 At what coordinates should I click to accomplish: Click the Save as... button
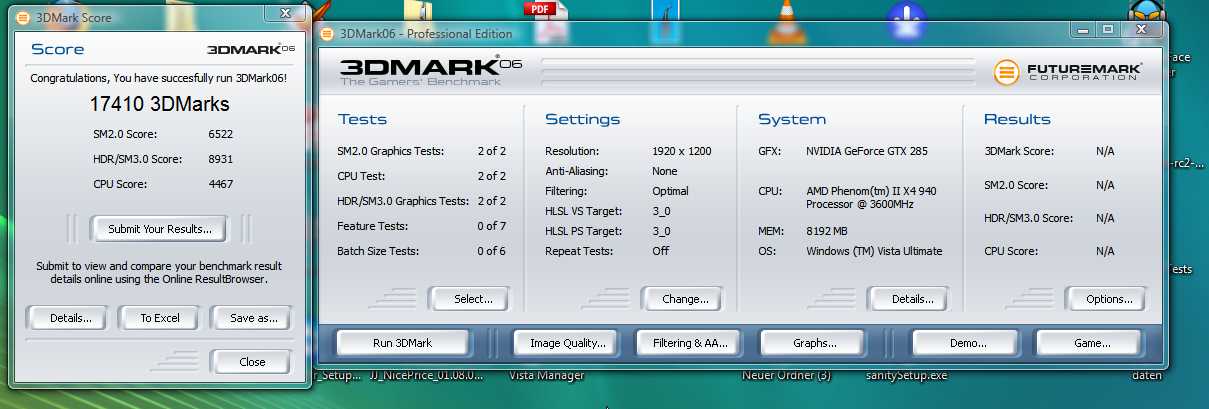(251, 318)
